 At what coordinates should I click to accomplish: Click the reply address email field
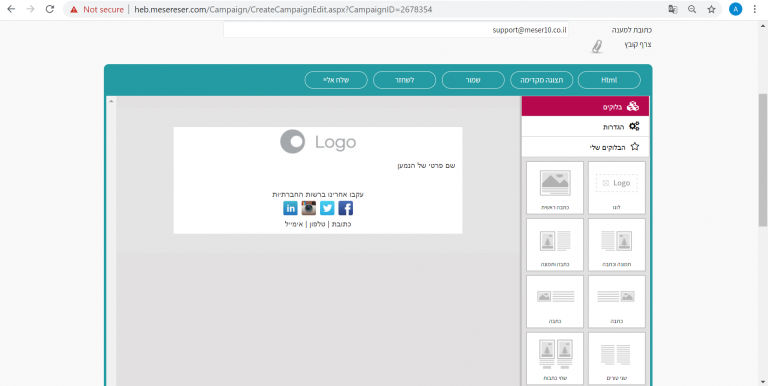coord(396,30)
